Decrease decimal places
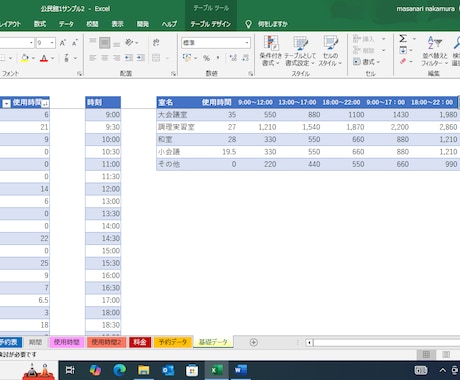Image resolution: width=460 pixels, height=380 pixels. (246, 58)
